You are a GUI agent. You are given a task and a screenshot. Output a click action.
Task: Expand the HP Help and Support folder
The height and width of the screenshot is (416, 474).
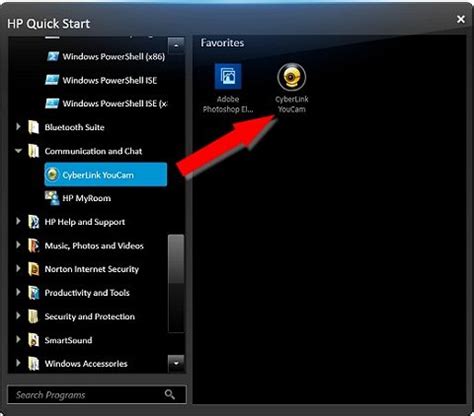(18, 221)
